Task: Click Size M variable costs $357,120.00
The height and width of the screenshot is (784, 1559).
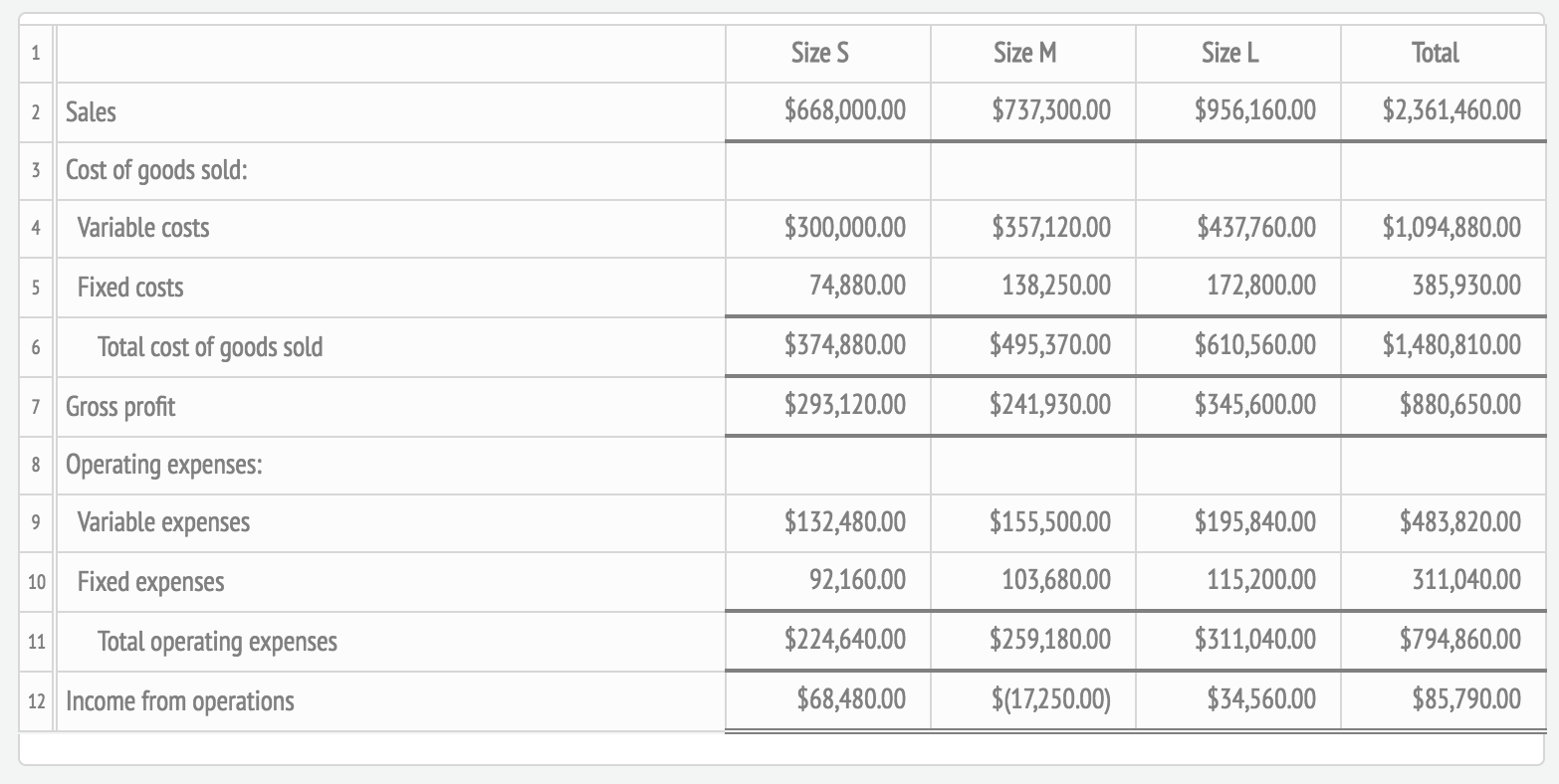Action: [x=1050, y=228]
